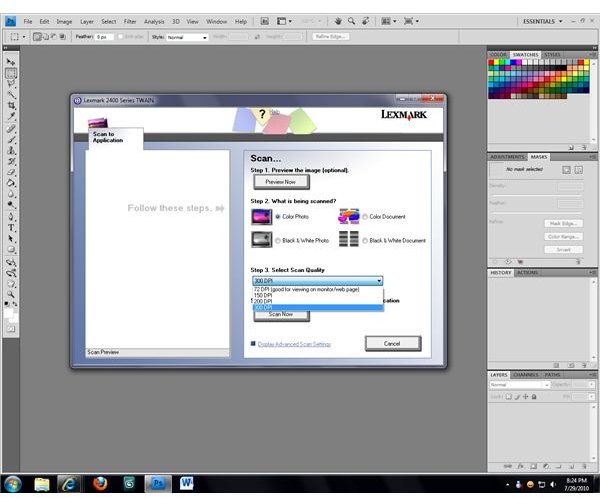Open Display Advanced Scan Settings link
The height and width of the screenshot is (498, 600).
pyautogui.click(x=294, y=344)
